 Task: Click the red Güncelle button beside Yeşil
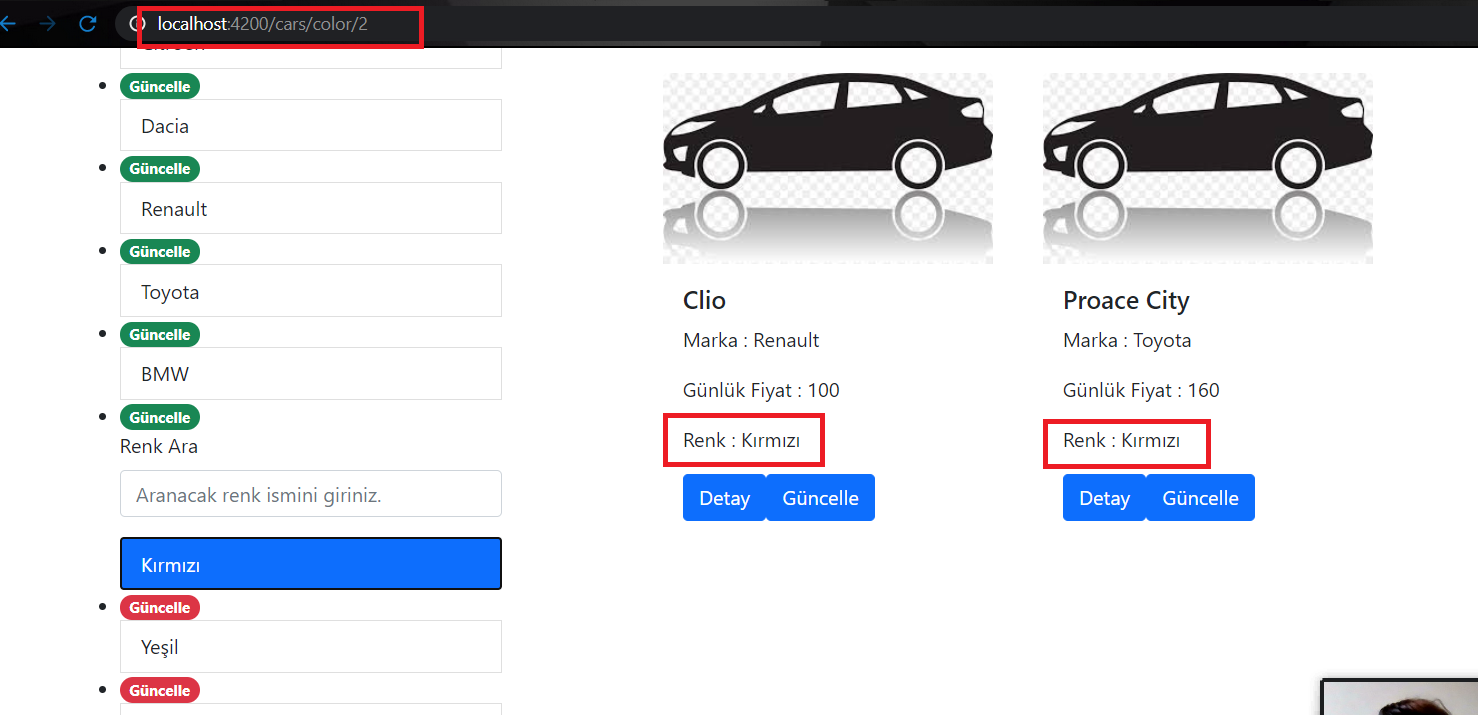coord(159,690)
